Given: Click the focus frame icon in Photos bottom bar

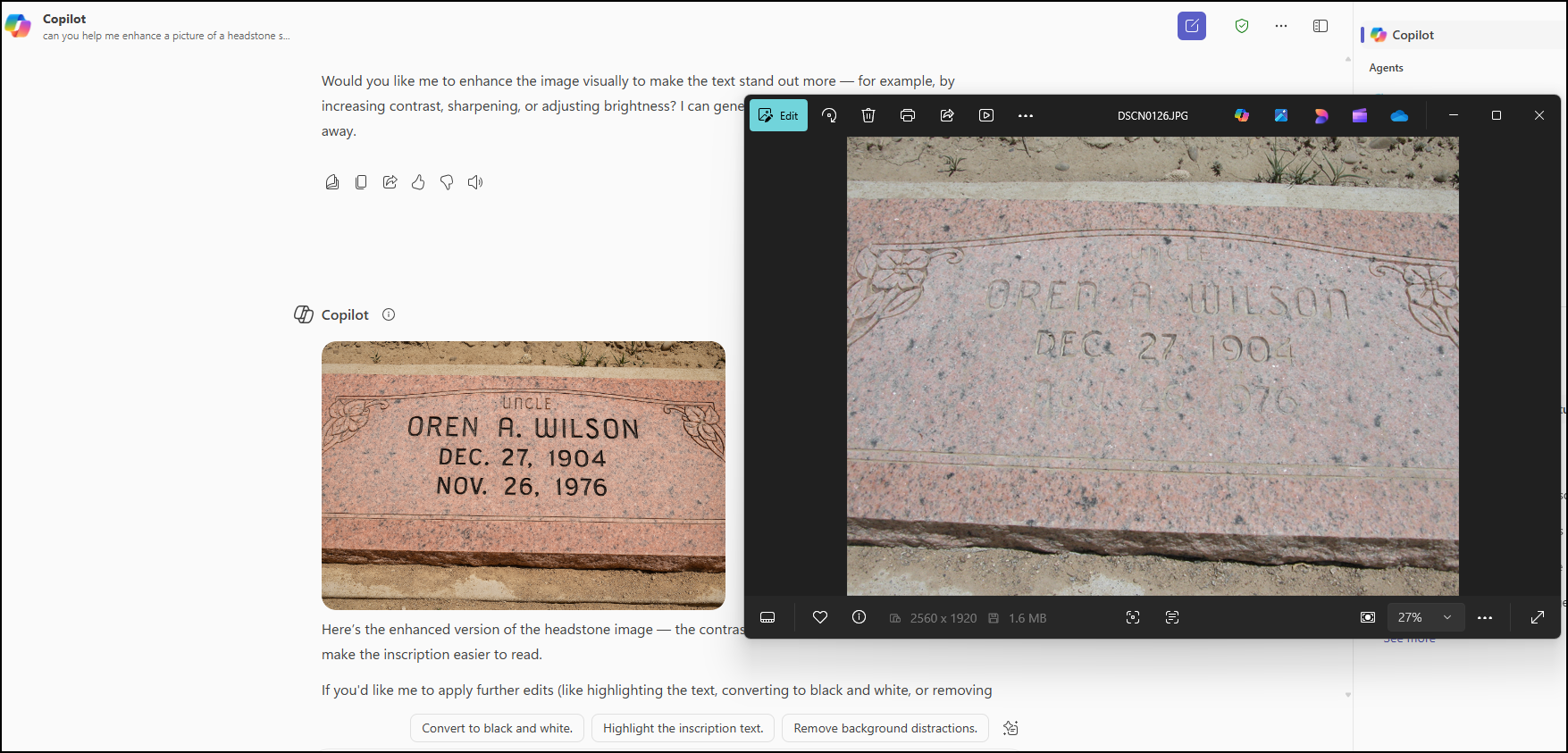Looking at the screenshot, I should 1133,617.
